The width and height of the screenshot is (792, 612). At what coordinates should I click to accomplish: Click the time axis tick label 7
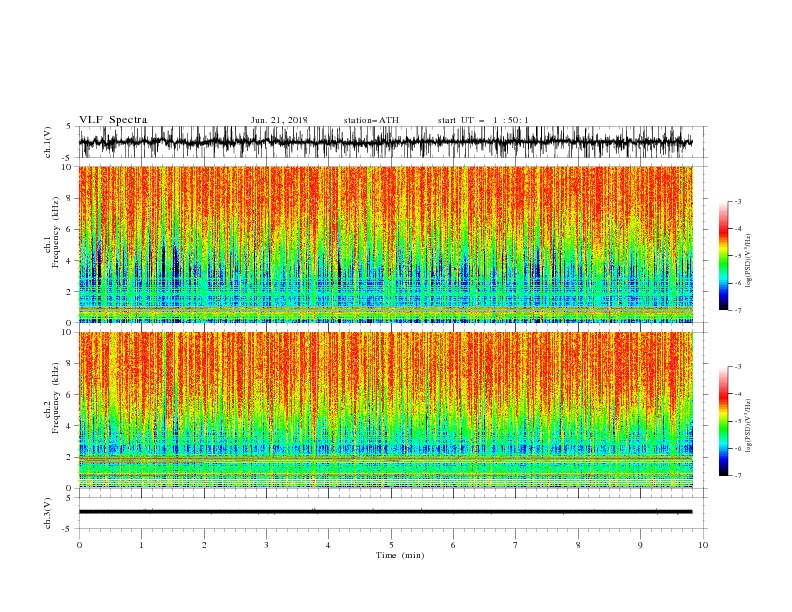click(x=516, y=545)
